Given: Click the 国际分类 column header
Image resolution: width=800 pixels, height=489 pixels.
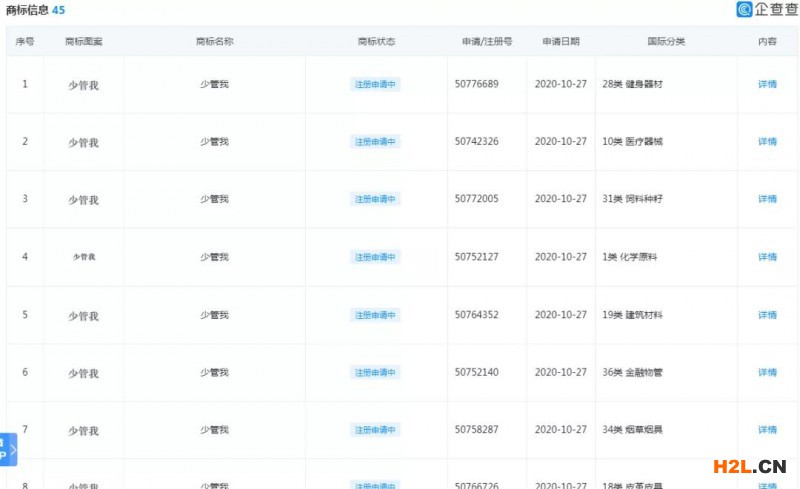Looking at the screenshot, I should pyautogui.click(x=666, y=42).
